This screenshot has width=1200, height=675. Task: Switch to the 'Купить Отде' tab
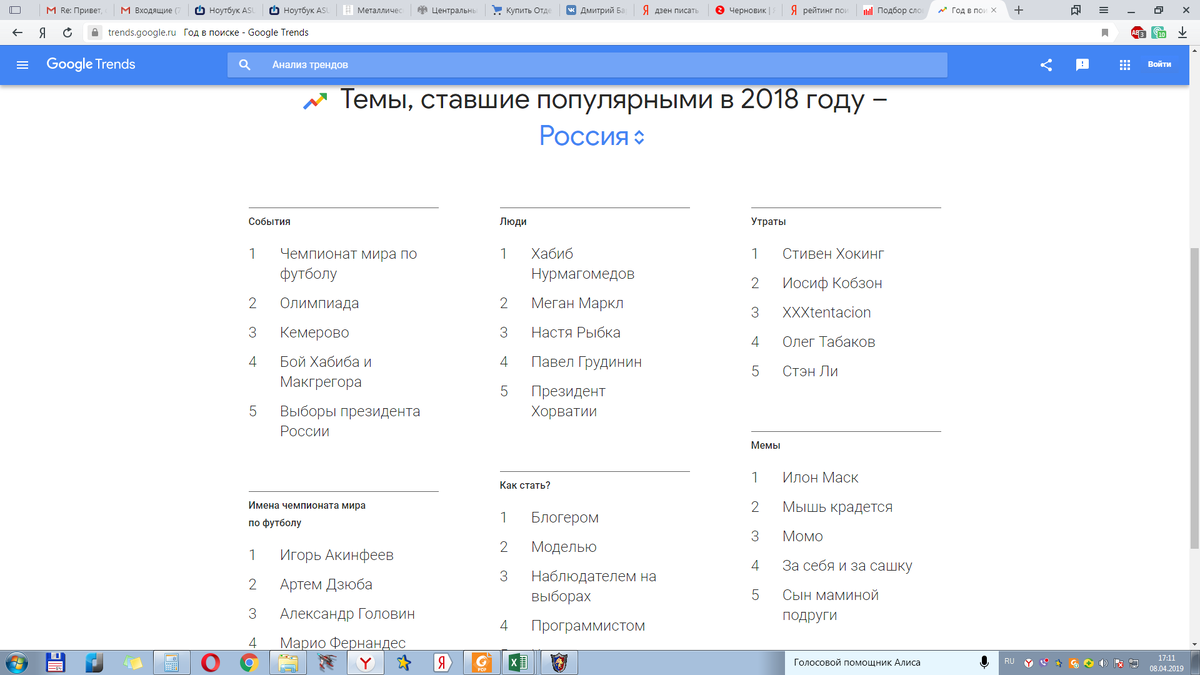[521, 10]
